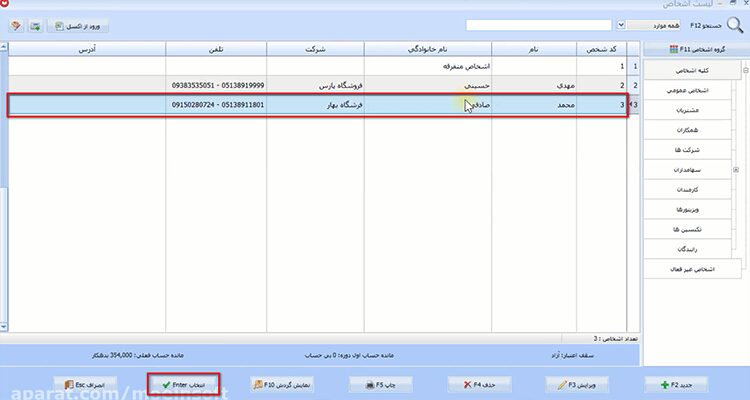Select رانندگان group
Screen dimensions: 750x400
(x=687, y=249)
